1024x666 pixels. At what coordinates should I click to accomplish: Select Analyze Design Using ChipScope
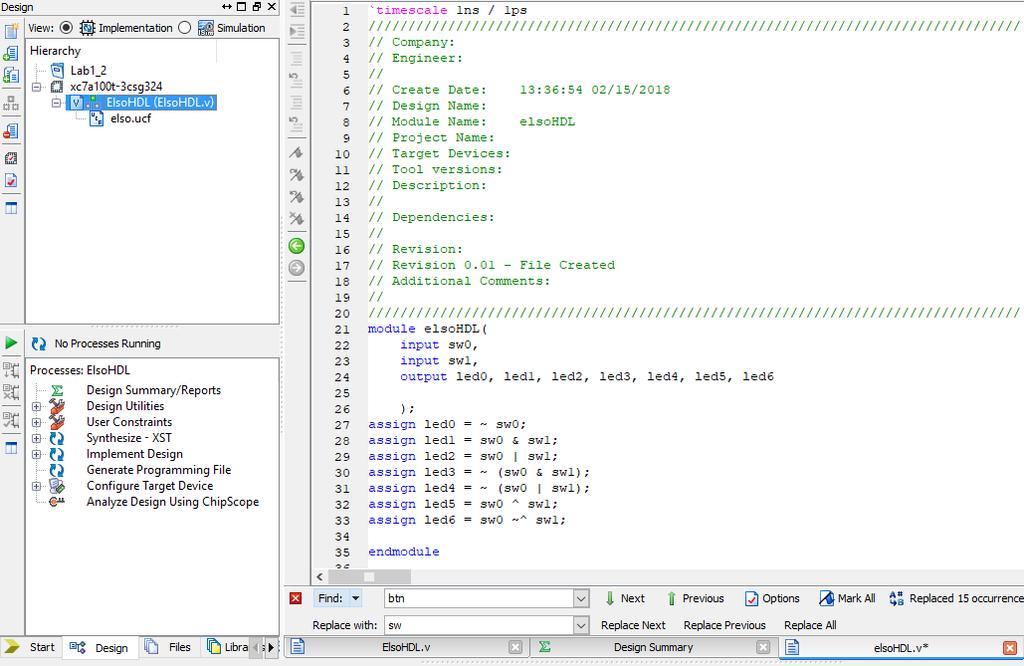pos(172,502)
